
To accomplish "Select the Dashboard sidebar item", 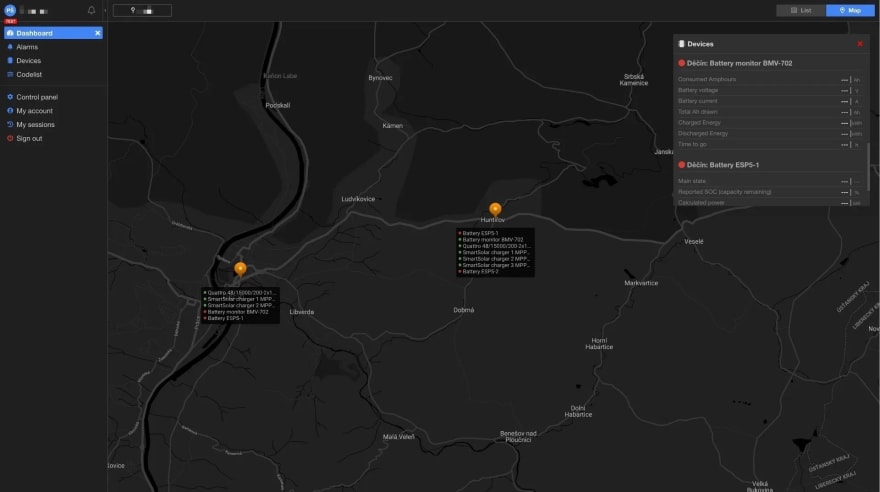I will click(53, 33).
